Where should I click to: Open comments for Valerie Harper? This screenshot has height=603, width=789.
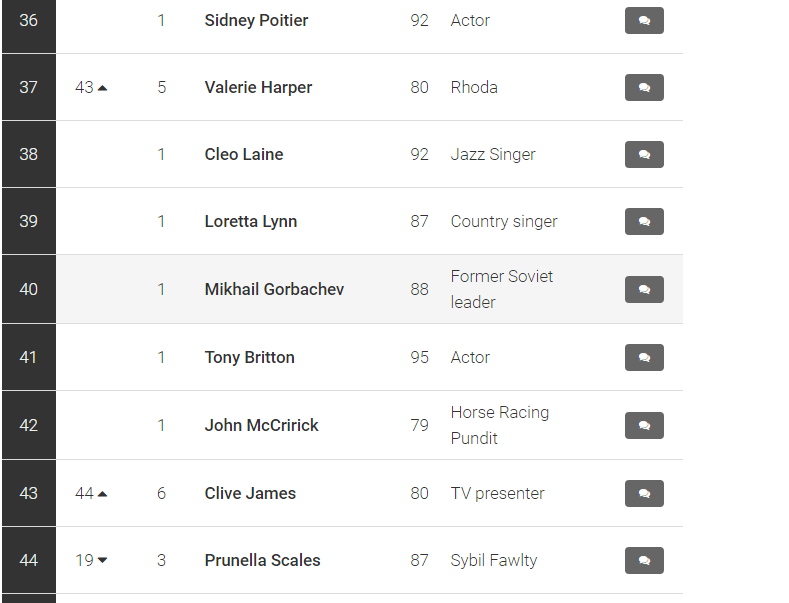[644, 88]
